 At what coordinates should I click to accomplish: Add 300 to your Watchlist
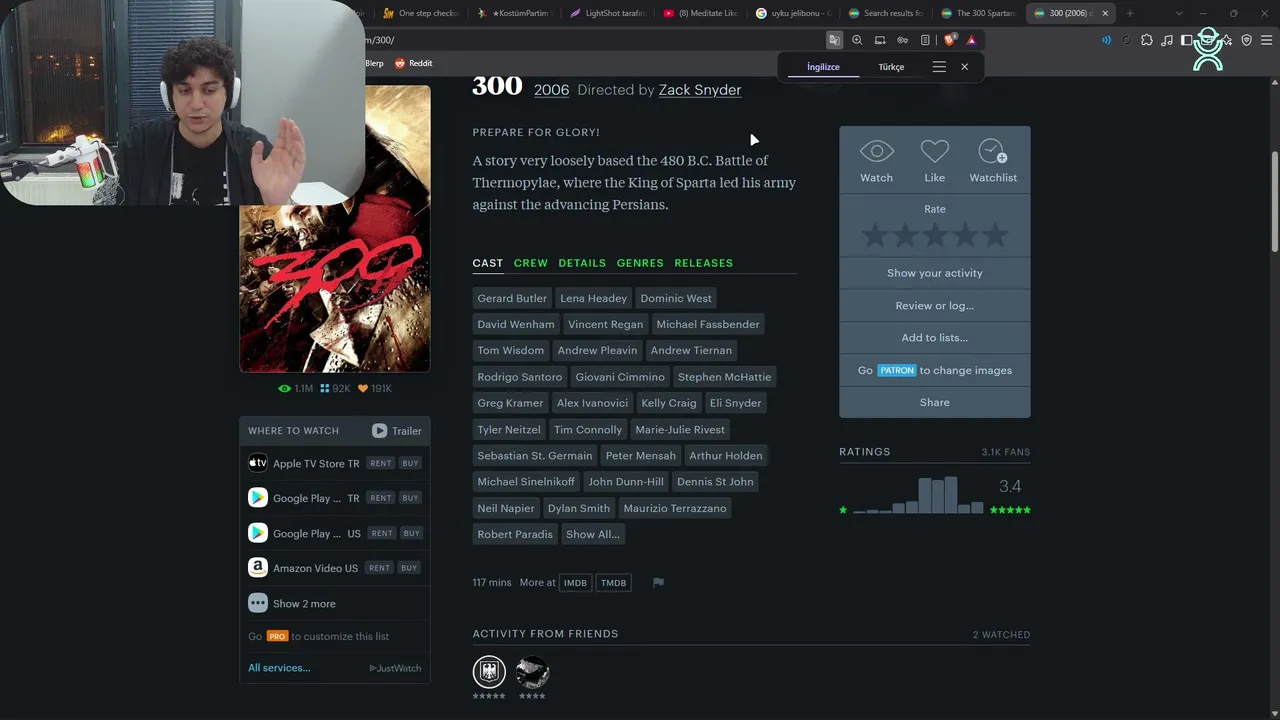click(992, 152)
